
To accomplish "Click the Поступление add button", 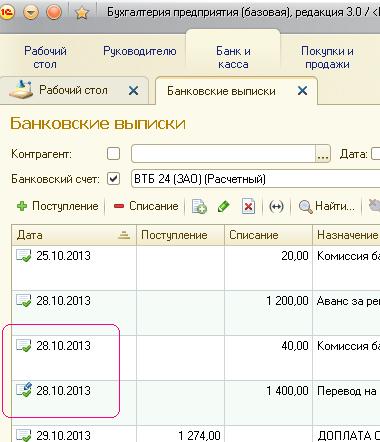I will tap(58, 206).
